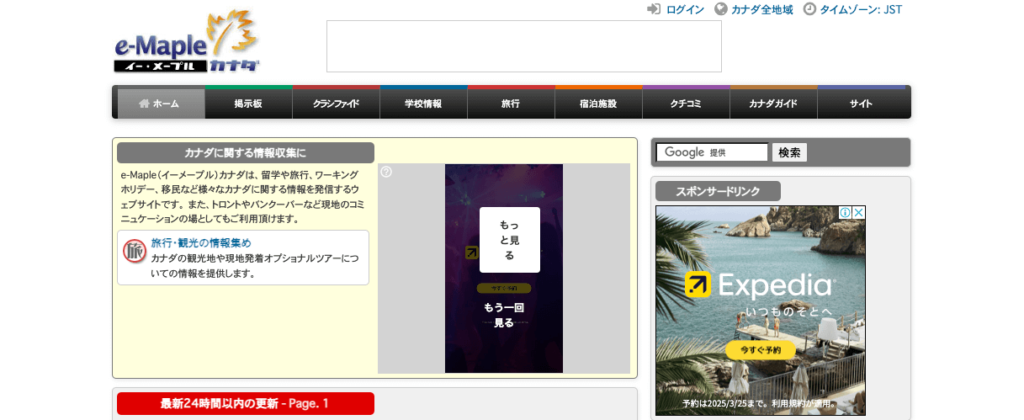
Task: Click the Google search input field
Action: tap(712, 152)
